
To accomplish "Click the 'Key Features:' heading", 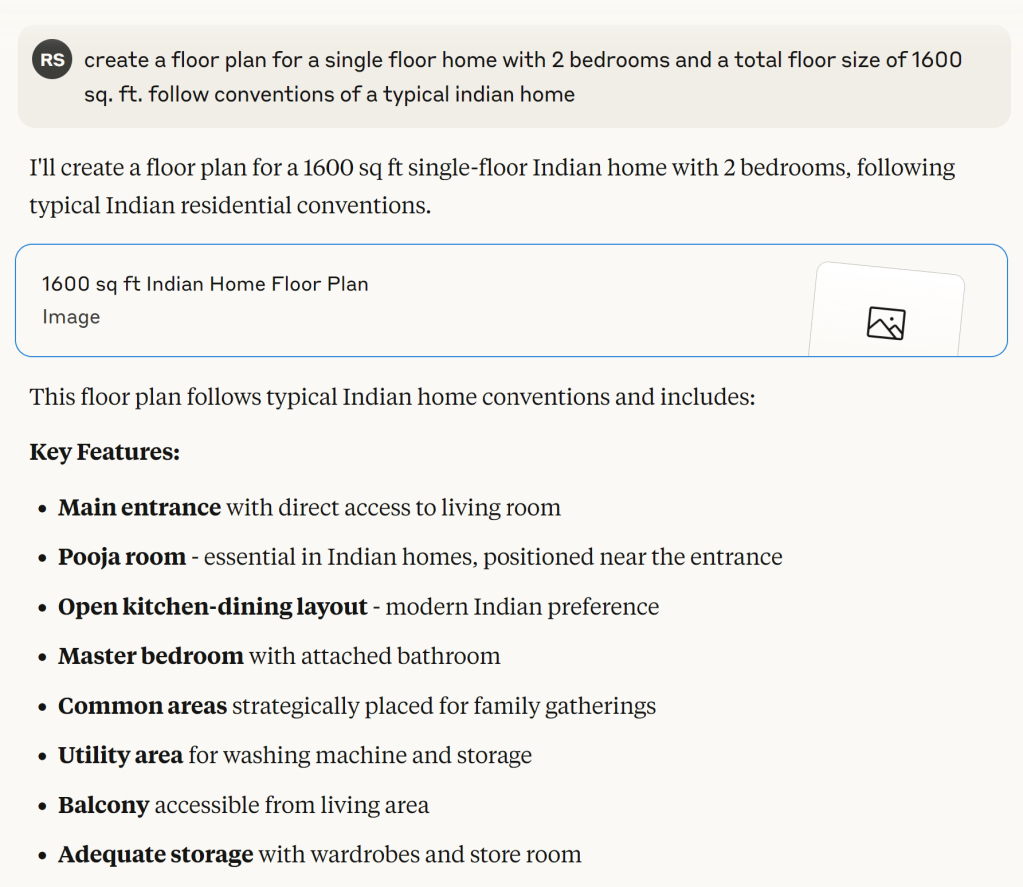I will point(104,452).
